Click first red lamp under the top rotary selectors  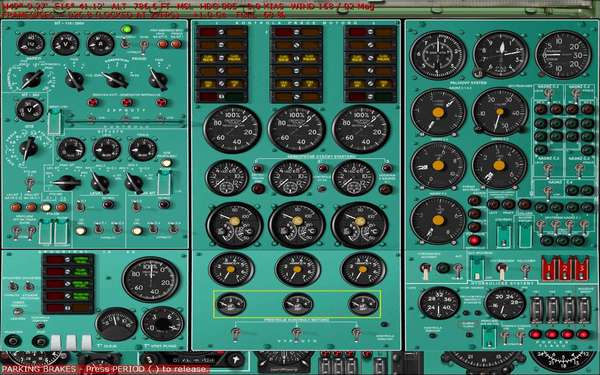point(93,102)
